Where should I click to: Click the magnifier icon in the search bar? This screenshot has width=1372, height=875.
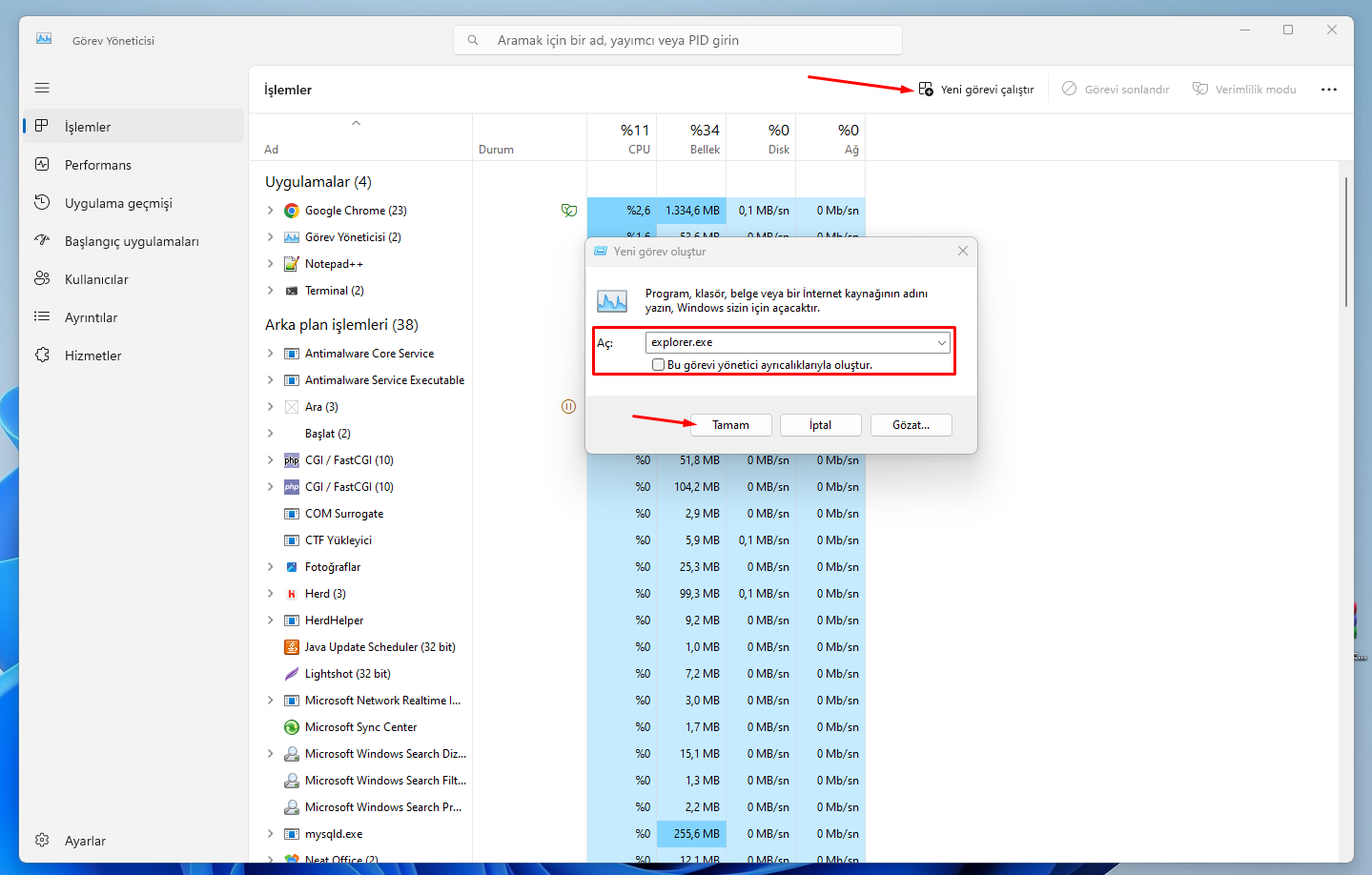pos(474,40)
